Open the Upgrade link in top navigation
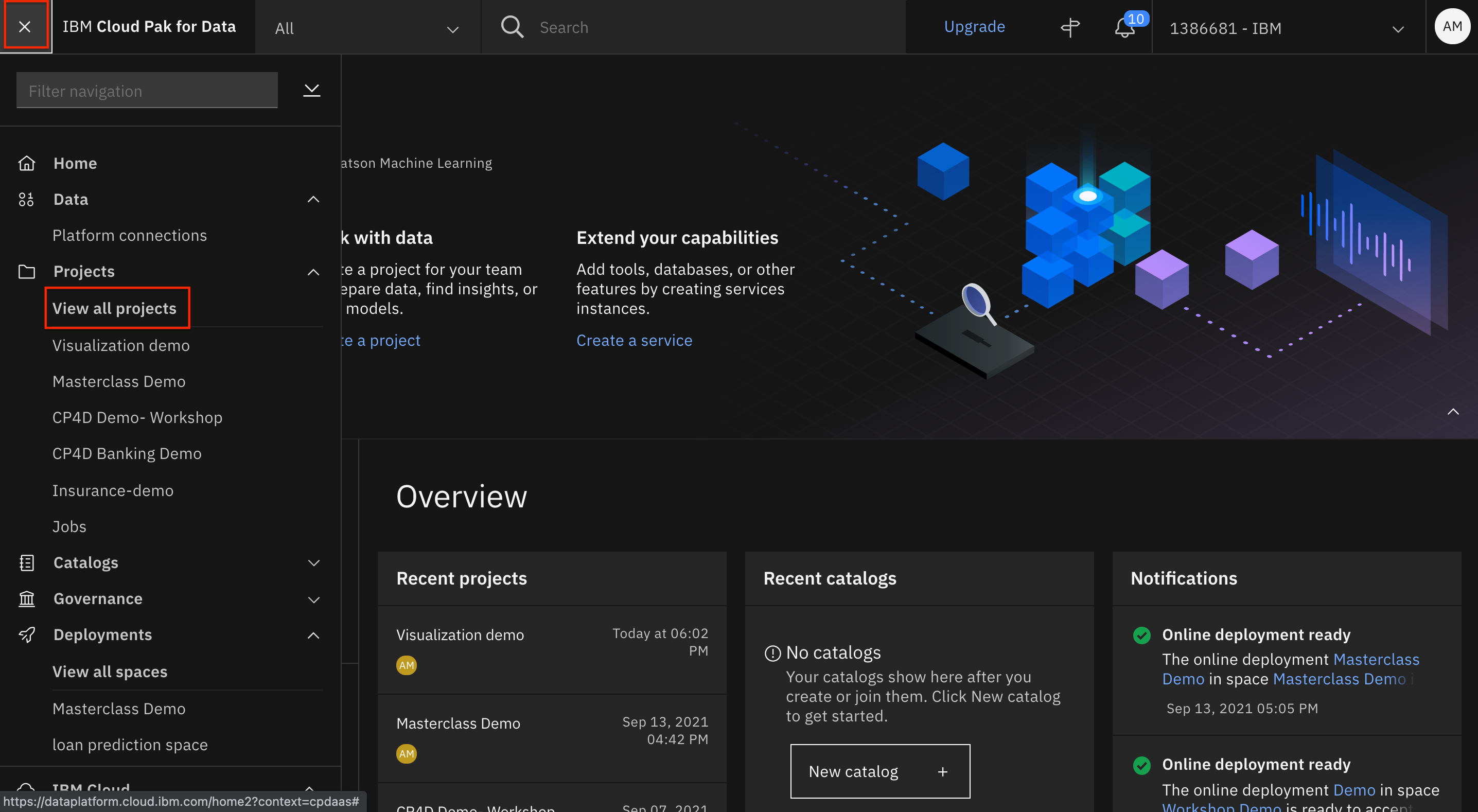 coord(975,26)
